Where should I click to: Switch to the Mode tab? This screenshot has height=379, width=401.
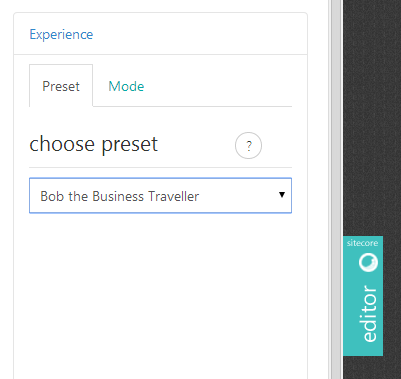pos(126,86)
